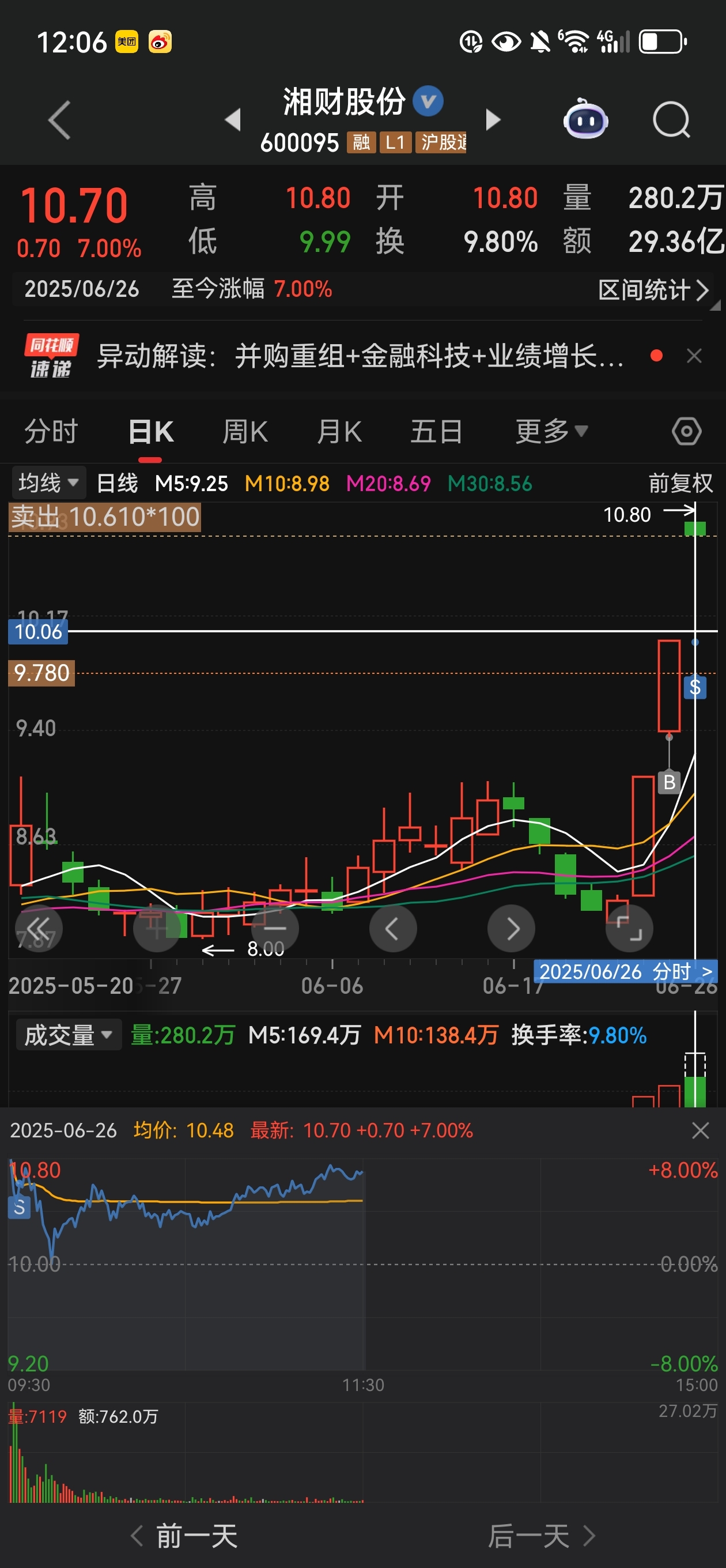
Task: Open chart settings hexagon icon
Action: click(x=686, y=431)
